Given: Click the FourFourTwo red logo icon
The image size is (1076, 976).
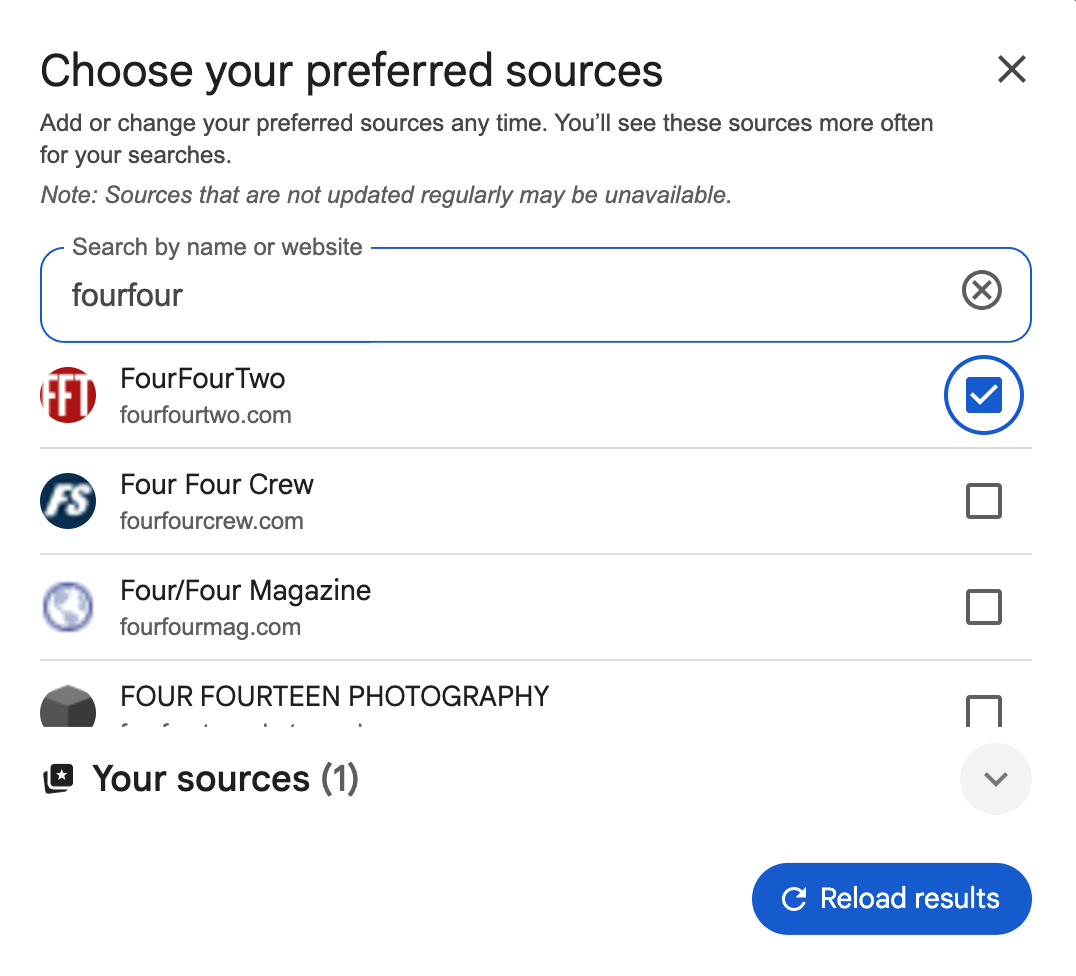Looking at the screenshot, I should click(x=68, y=395).
